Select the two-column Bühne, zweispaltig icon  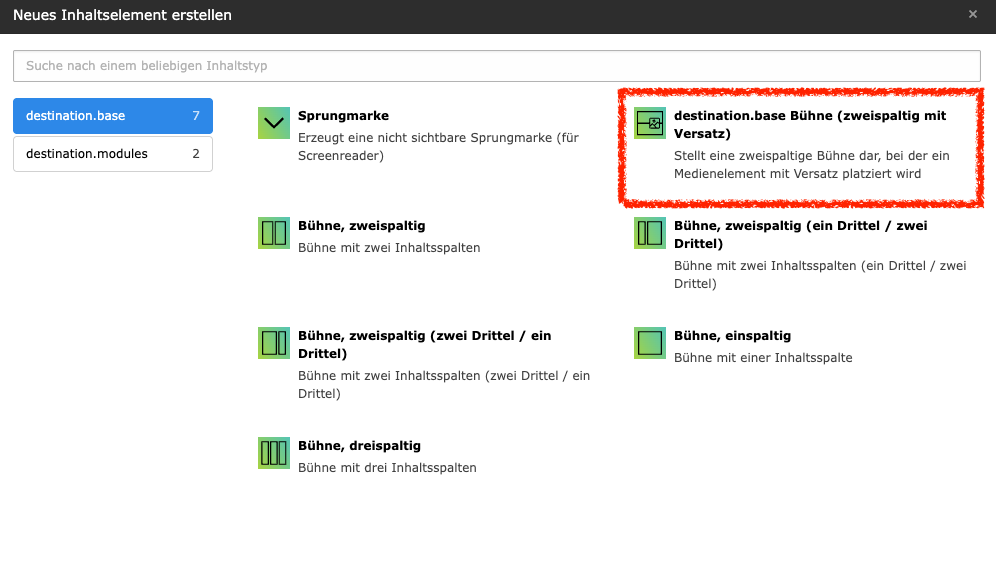click(x=273, y=233)
